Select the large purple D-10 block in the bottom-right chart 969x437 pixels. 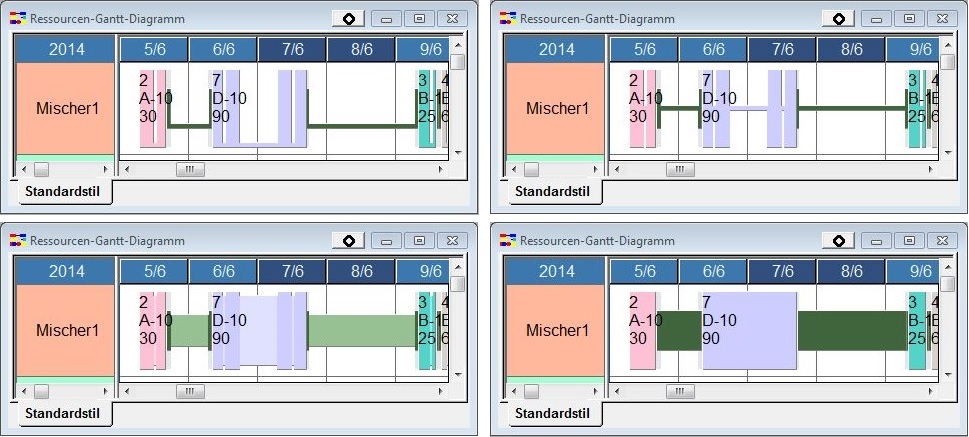tap(748, 330)
